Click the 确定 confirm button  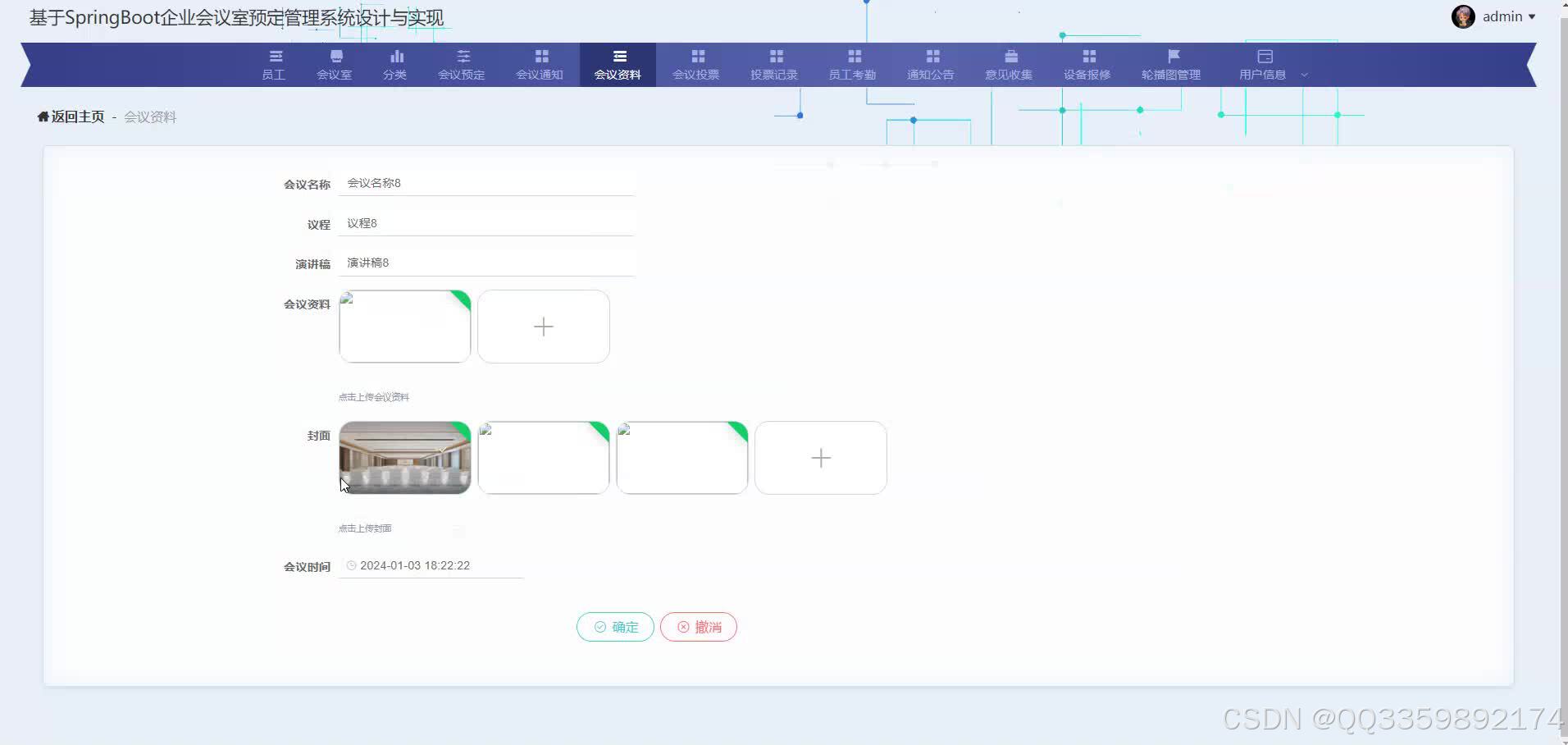click(x=614, y=626)
